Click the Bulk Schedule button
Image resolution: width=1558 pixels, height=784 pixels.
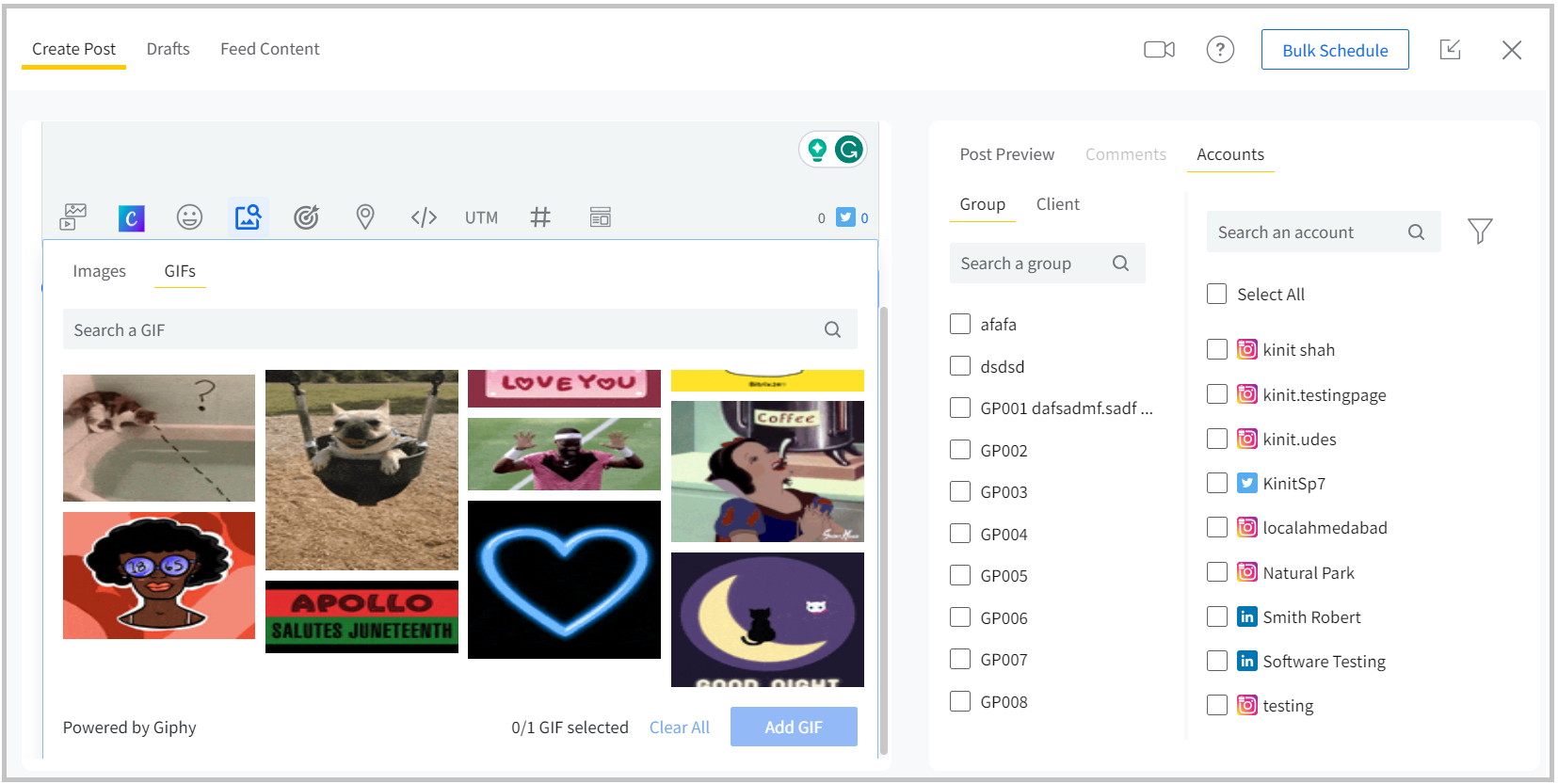1334,50
